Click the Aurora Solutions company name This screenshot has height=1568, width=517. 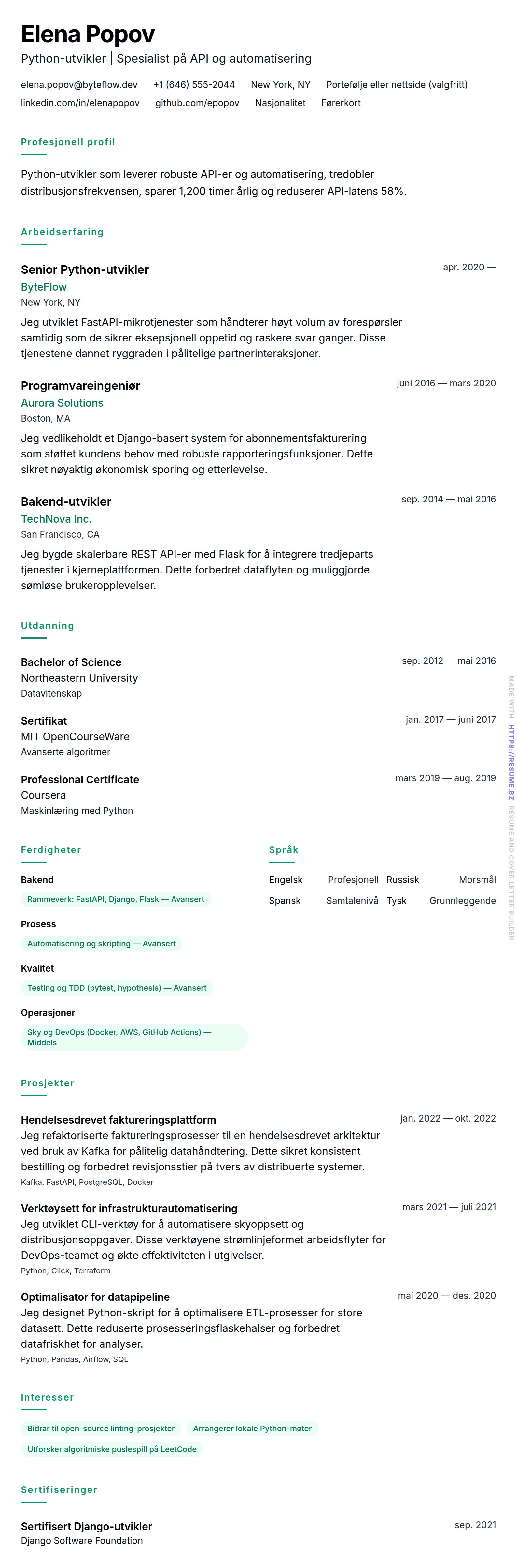click(62, 403)
